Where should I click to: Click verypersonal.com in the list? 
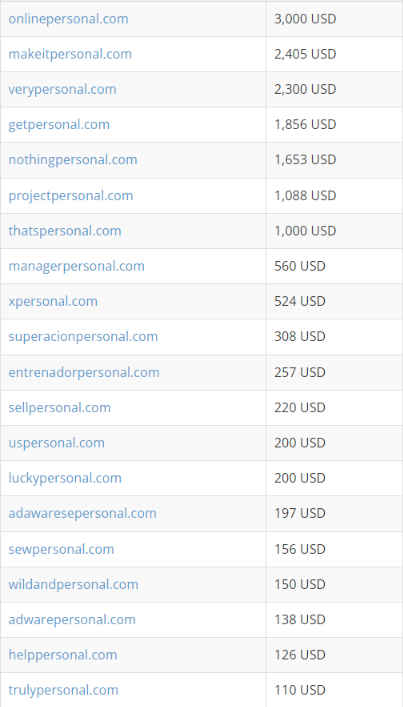(x=62, y=89)
